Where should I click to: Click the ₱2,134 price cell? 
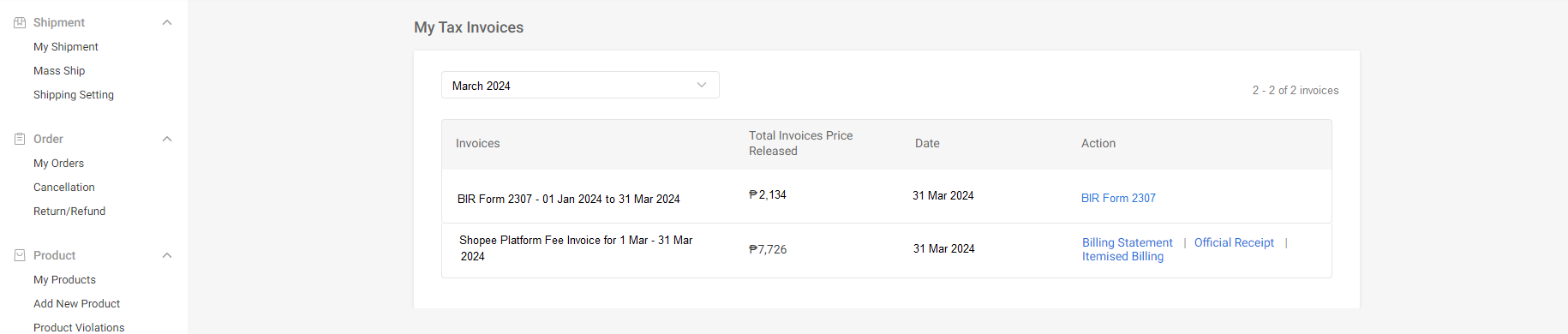(x=768, y=194)
